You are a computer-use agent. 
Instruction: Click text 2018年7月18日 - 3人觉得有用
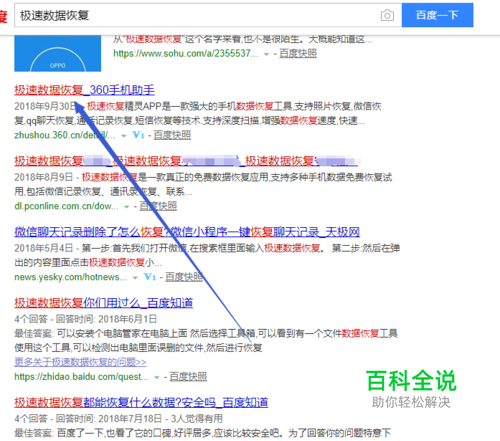(160, 419)
